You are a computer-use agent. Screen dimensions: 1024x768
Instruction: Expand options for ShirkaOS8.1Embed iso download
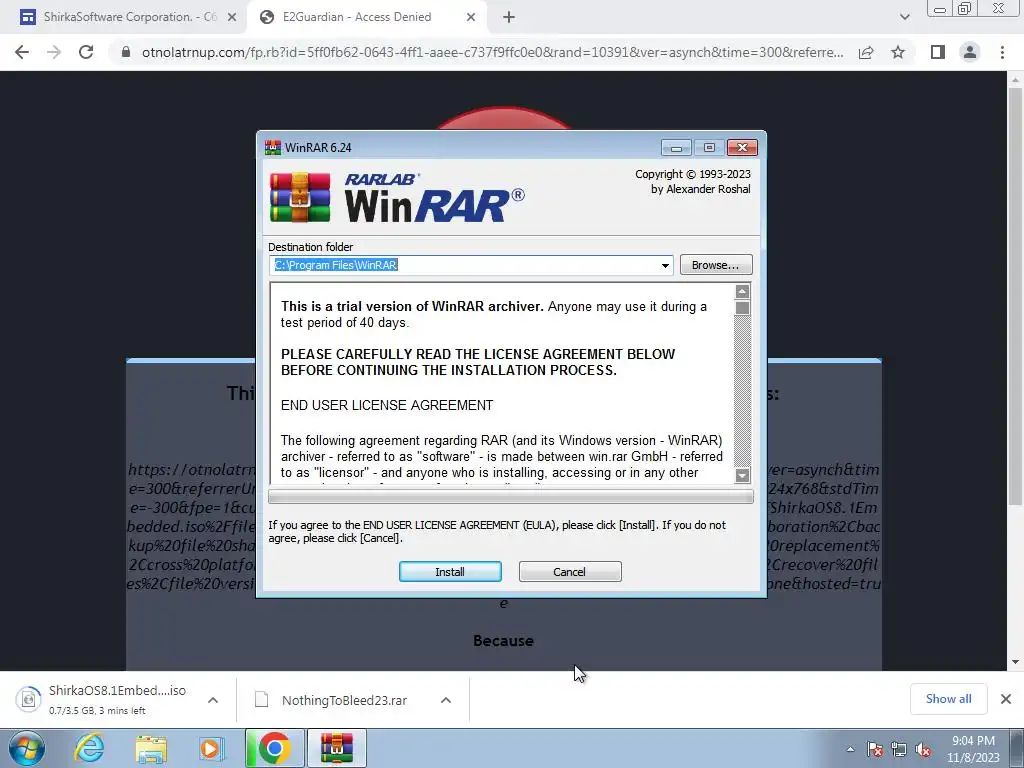tap(213, 700)
